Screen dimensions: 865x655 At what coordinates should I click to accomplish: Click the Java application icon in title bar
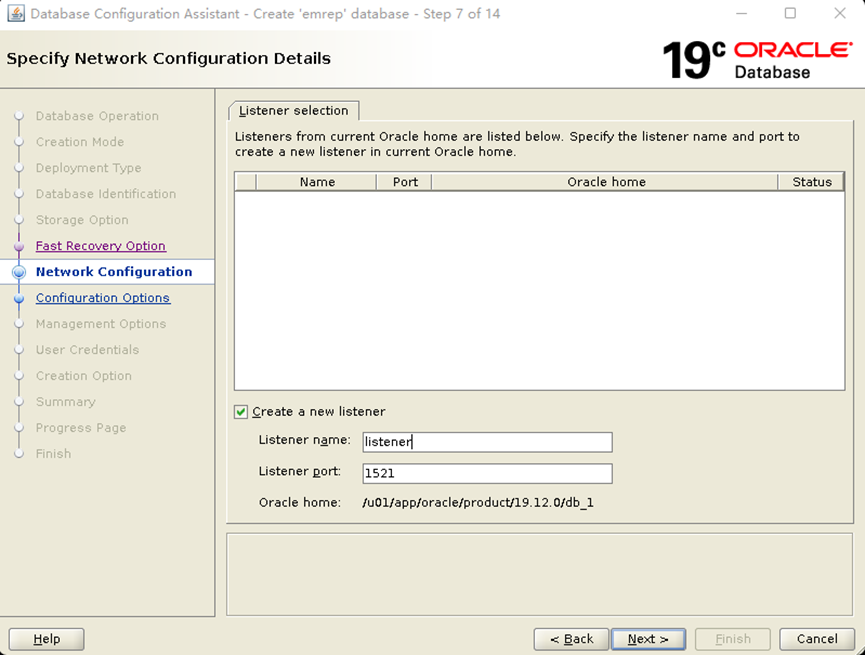coord(15,13)
